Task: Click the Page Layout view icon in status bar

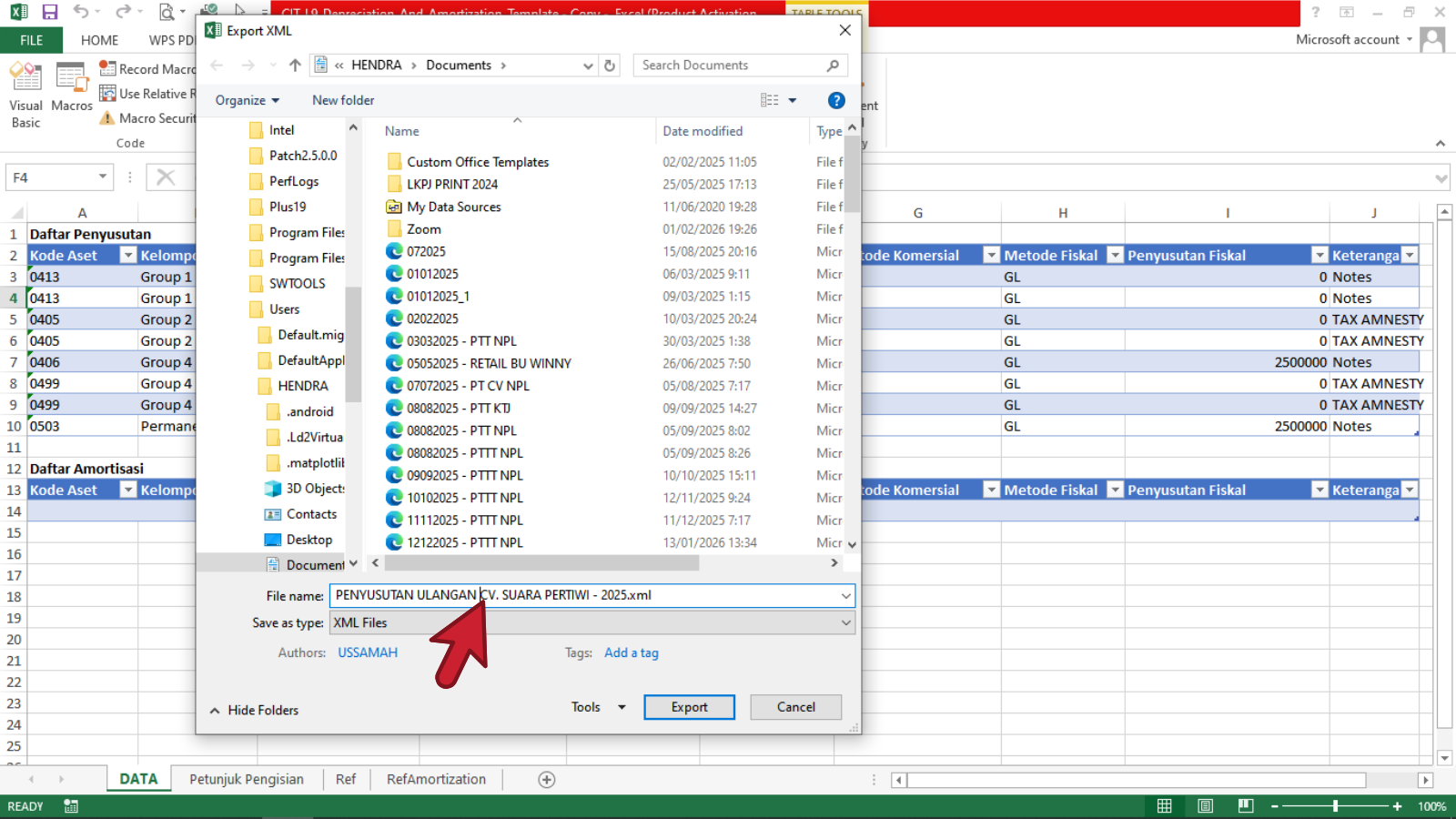Action: [x=1205, y=806]
